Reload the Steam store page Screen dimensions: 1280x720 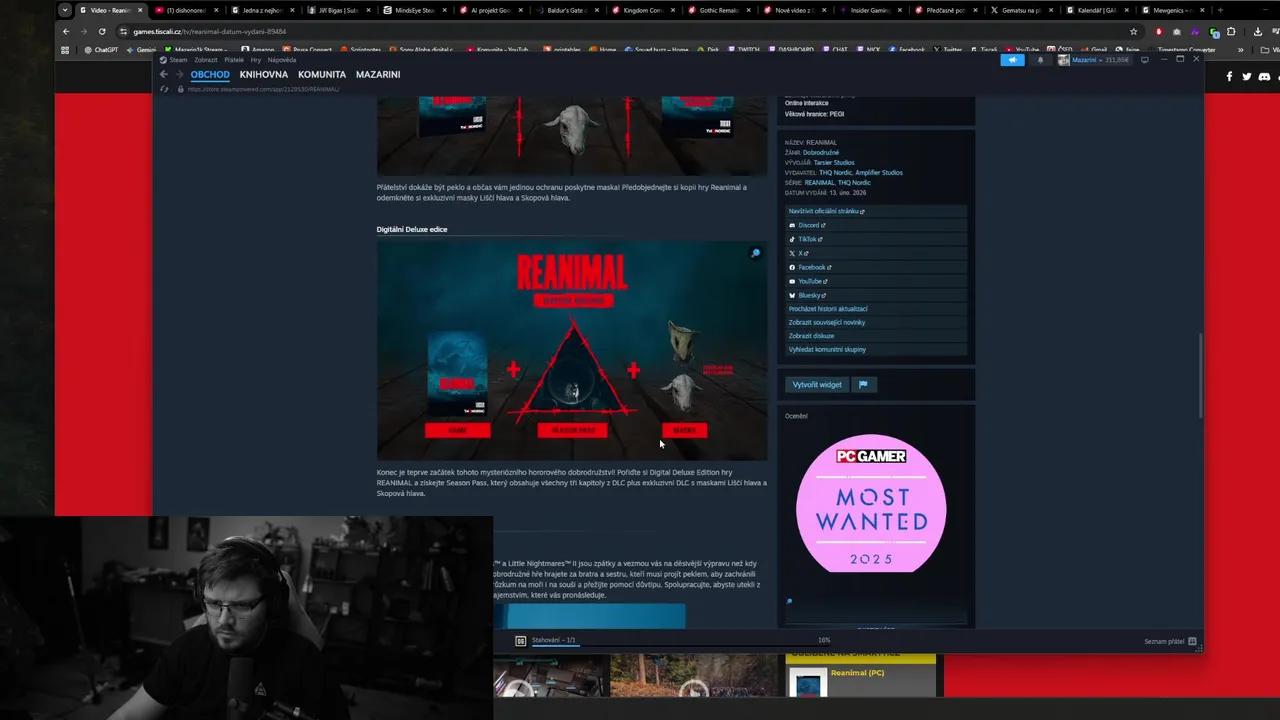[164, 89]
